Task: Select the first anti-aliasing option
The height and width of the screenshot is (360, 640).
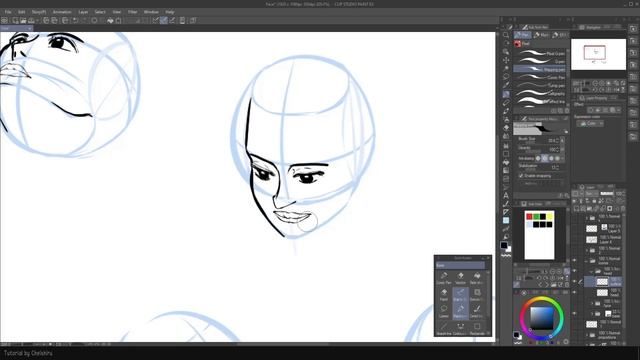Action: pos(538,158)
